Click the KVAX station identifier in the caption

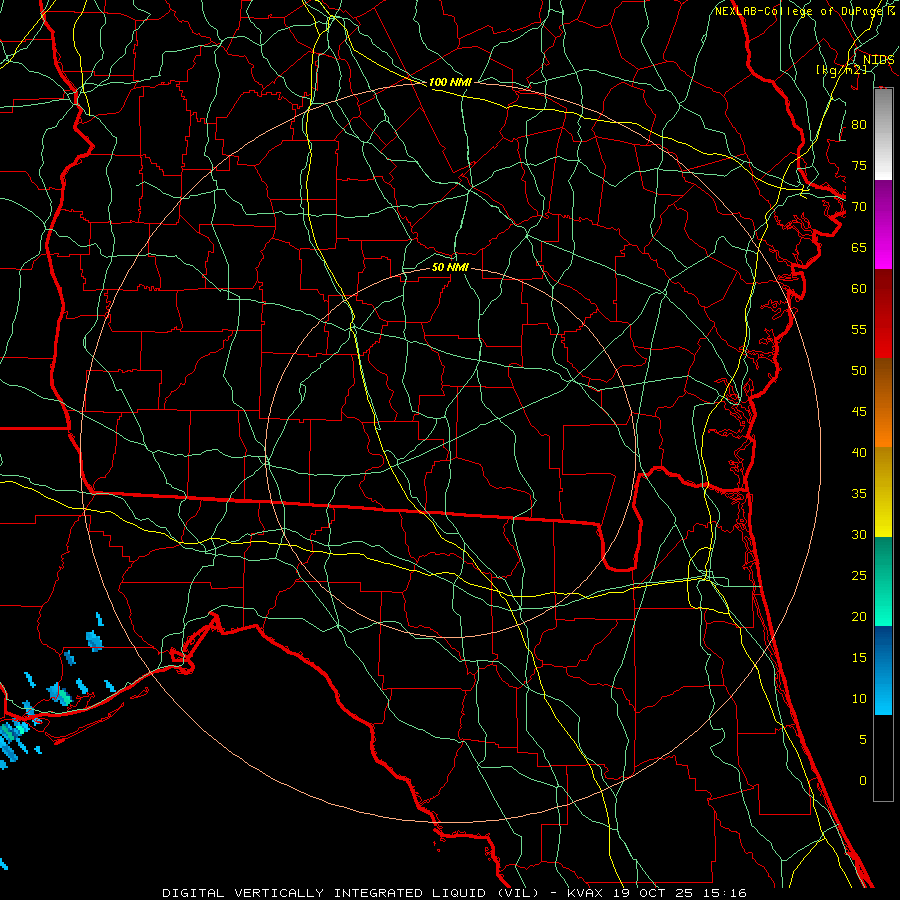pyautogui.click(x=585, y=893)
